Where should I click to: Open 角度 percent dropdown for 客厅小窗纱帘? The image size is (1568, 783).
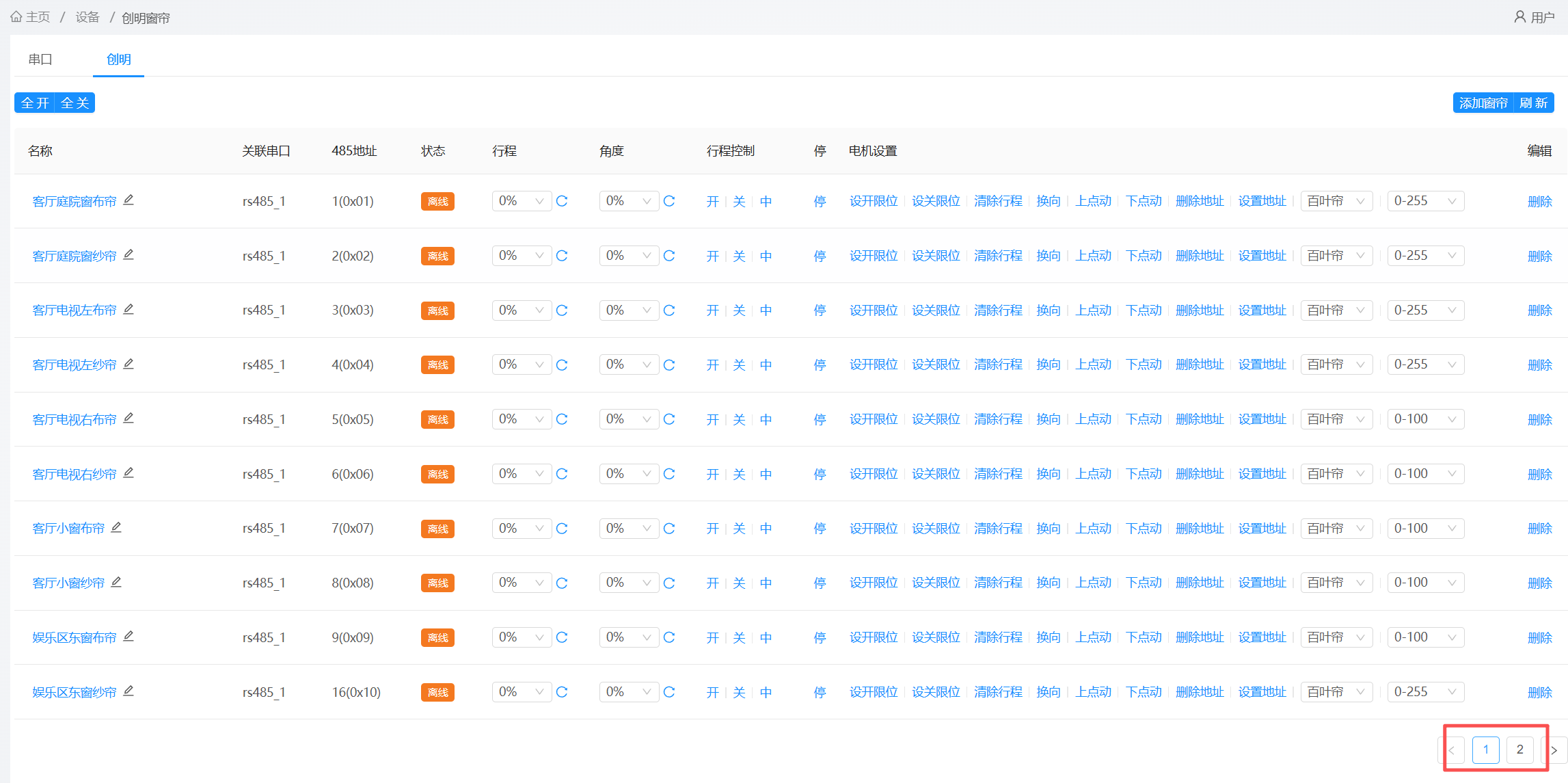pos(629,583)
